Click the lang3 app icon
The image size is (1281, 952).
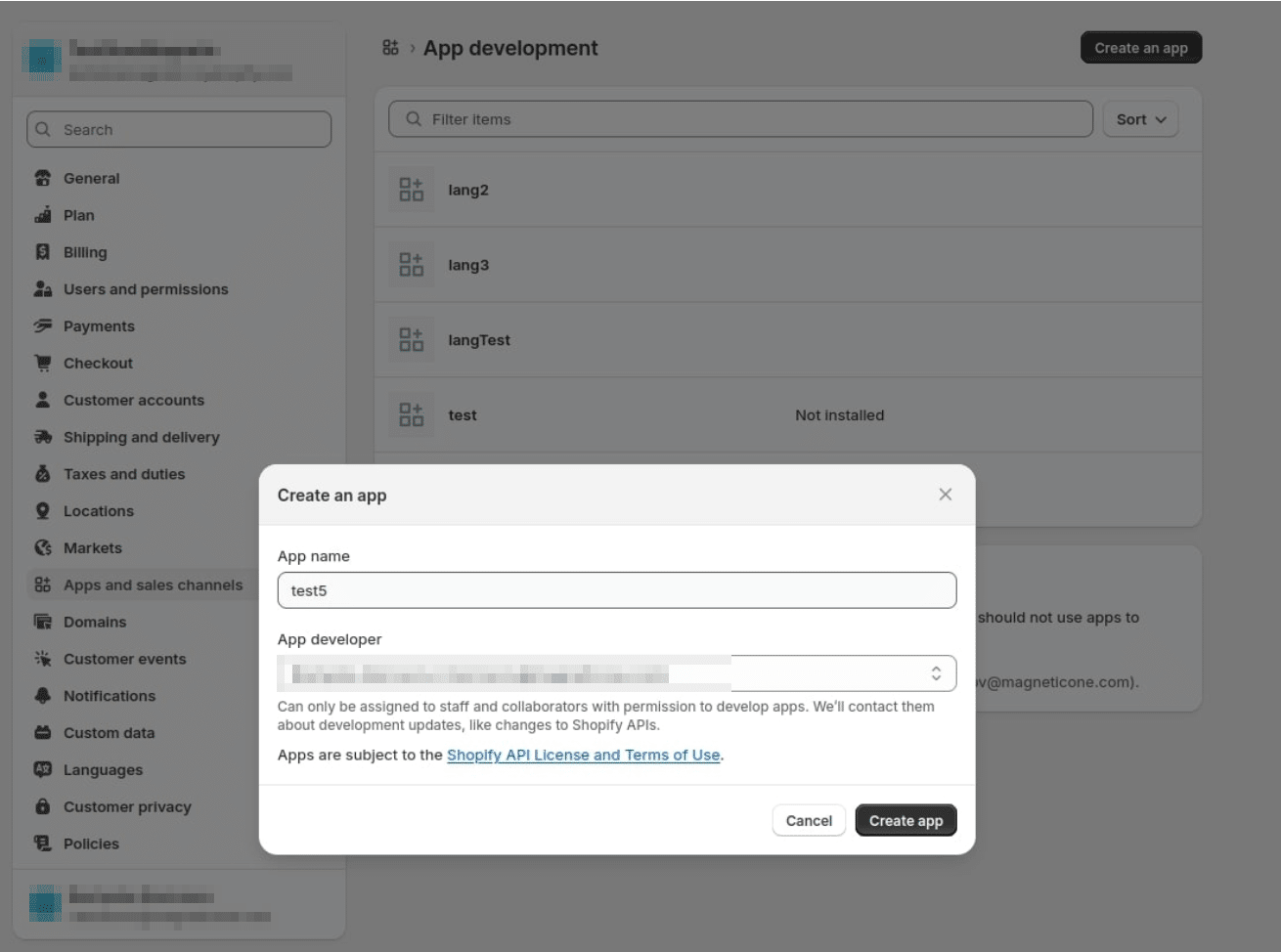412,265
